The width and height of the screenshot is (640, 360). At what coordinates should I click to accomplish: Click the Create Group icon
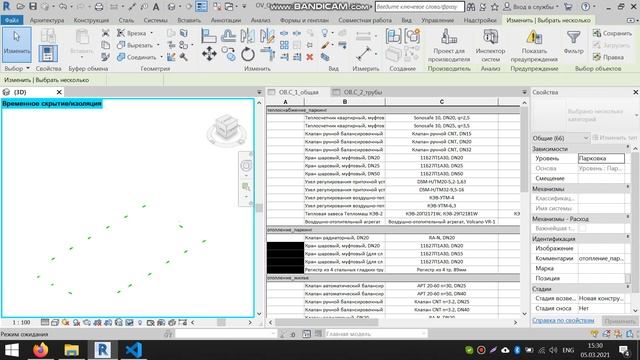(412, 36)
